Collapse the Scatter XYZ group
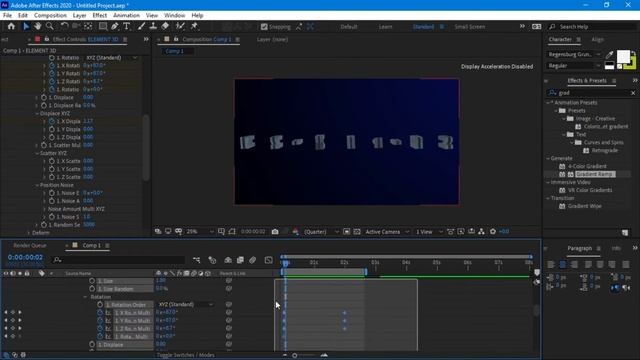Image resolution: width=640 pixels, height=360 pixels. 37,153
